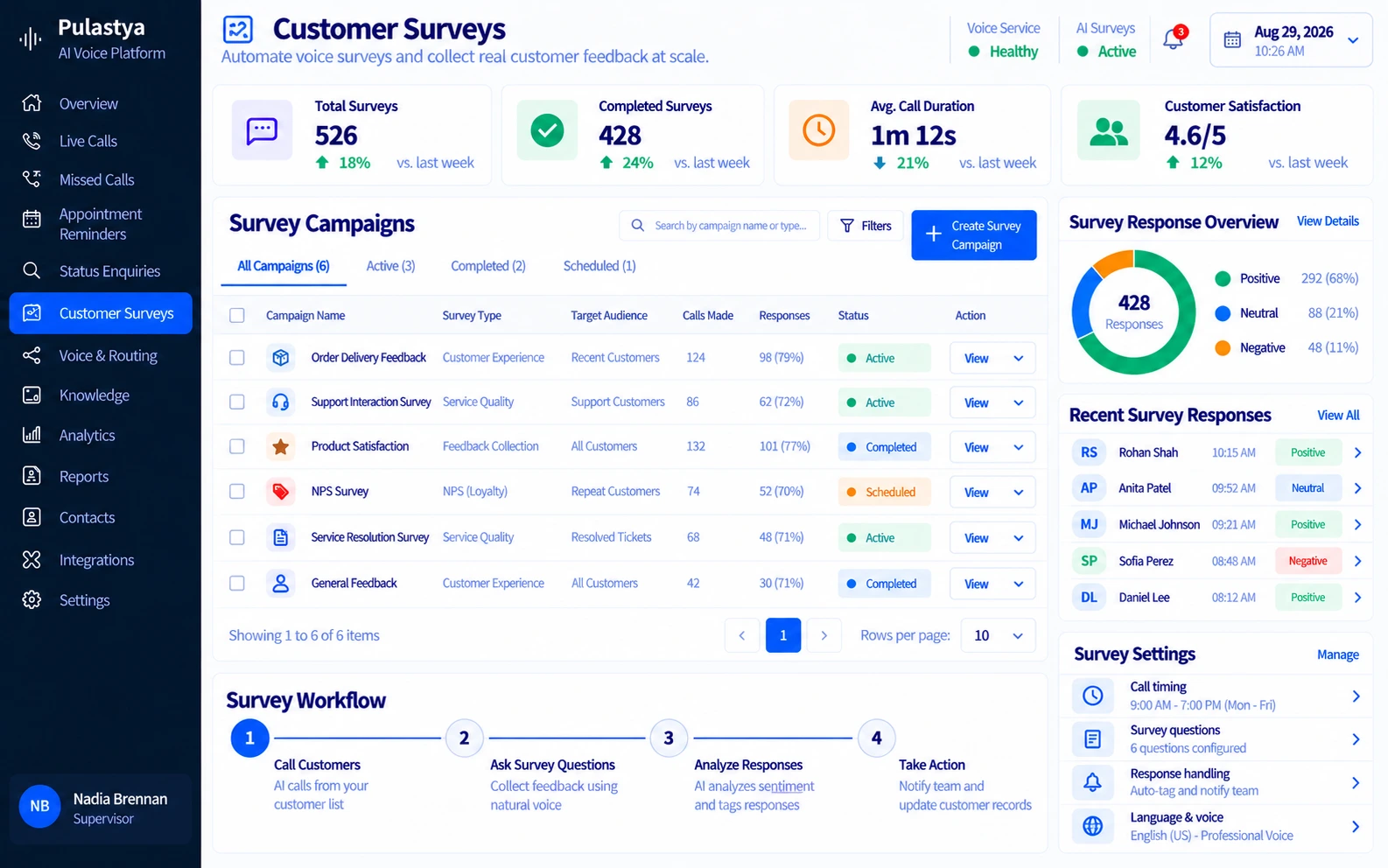Click the General Feedback person icon
The width and height of the screenshot is (1388, 868).
[281, 583]
